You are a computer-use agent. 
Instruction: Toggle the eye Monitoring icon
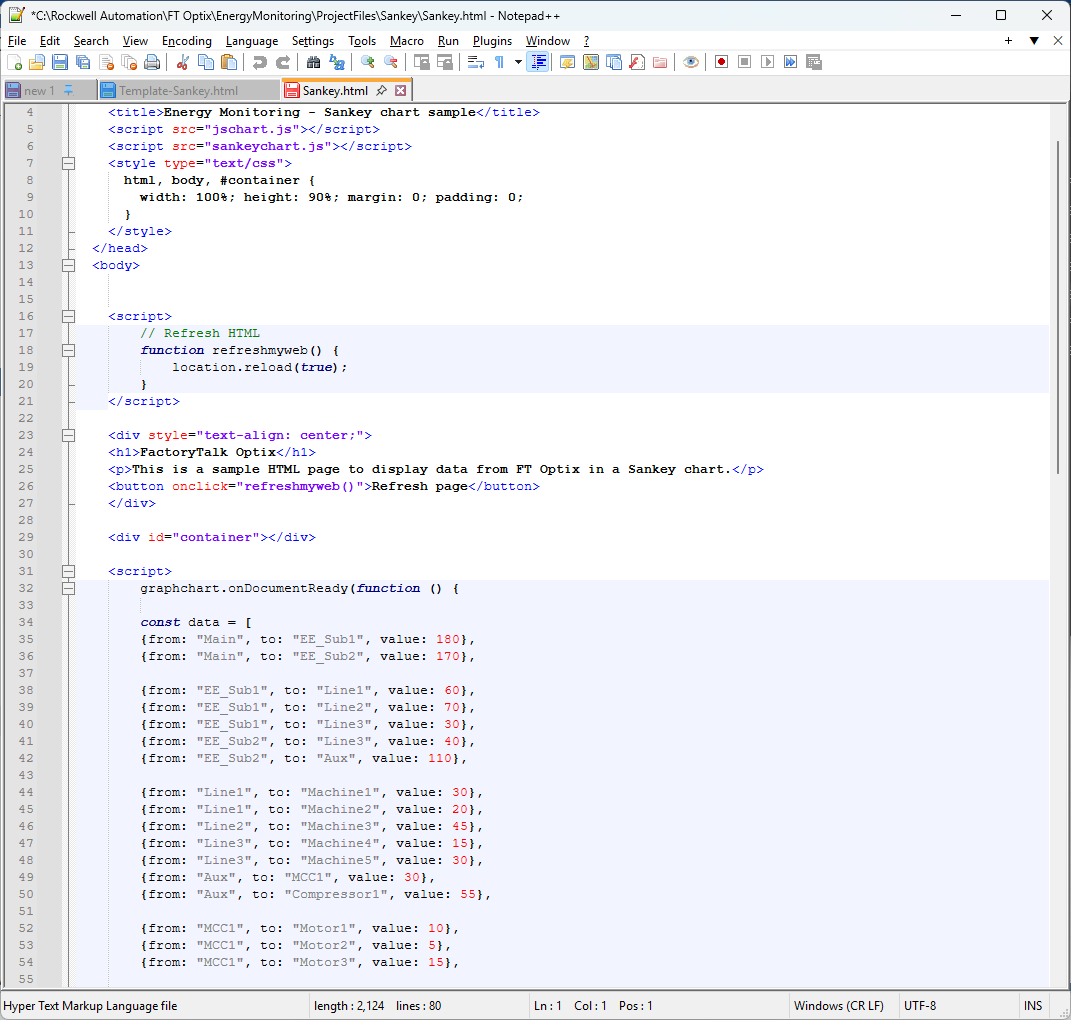tap(690, 62)
